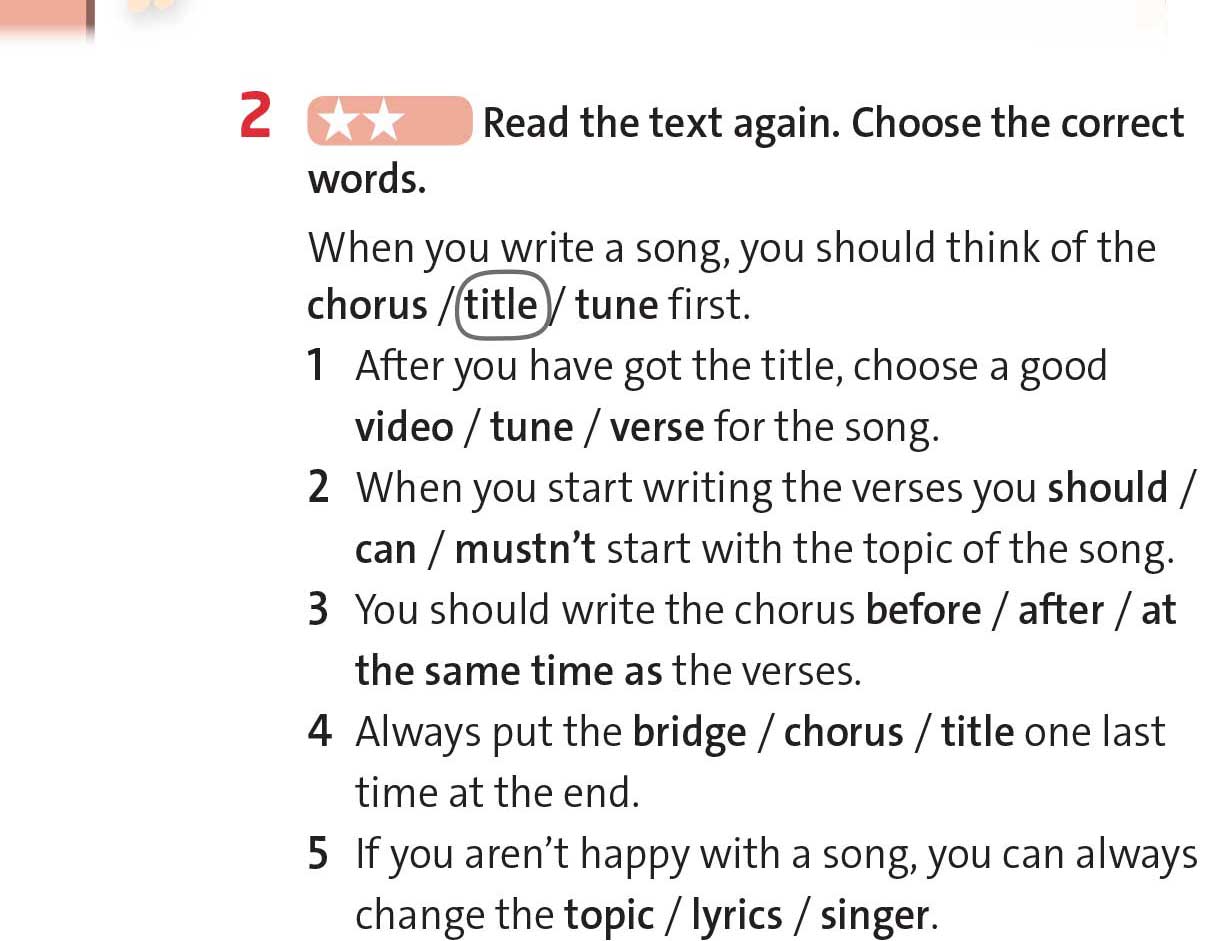Select 'video' in question 1
Image resolution: width=1229 pixels, height=941 pixels.
tap(404, 428)
